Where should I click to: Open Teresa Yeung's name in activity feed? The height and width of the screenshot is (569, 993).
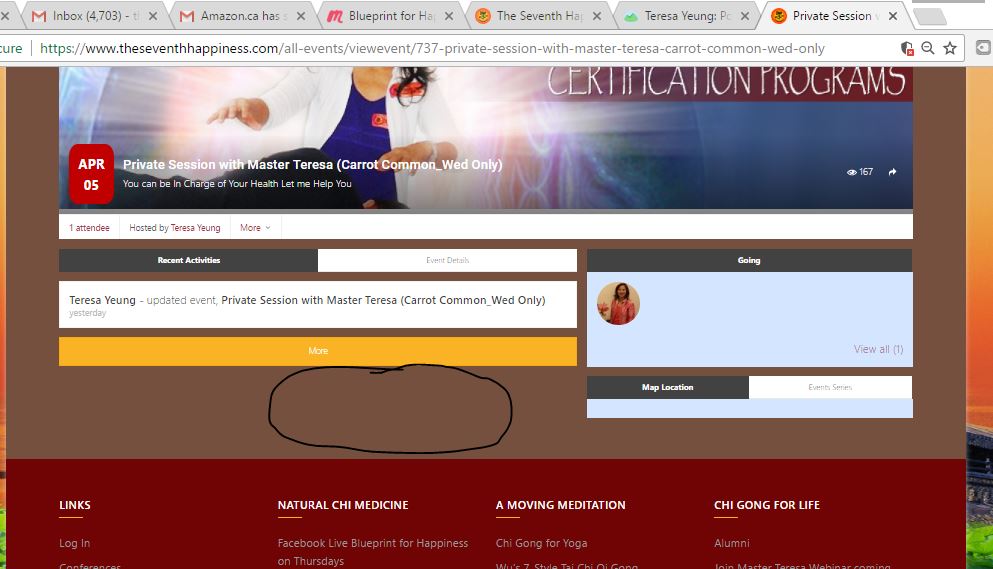click(103, 300)
